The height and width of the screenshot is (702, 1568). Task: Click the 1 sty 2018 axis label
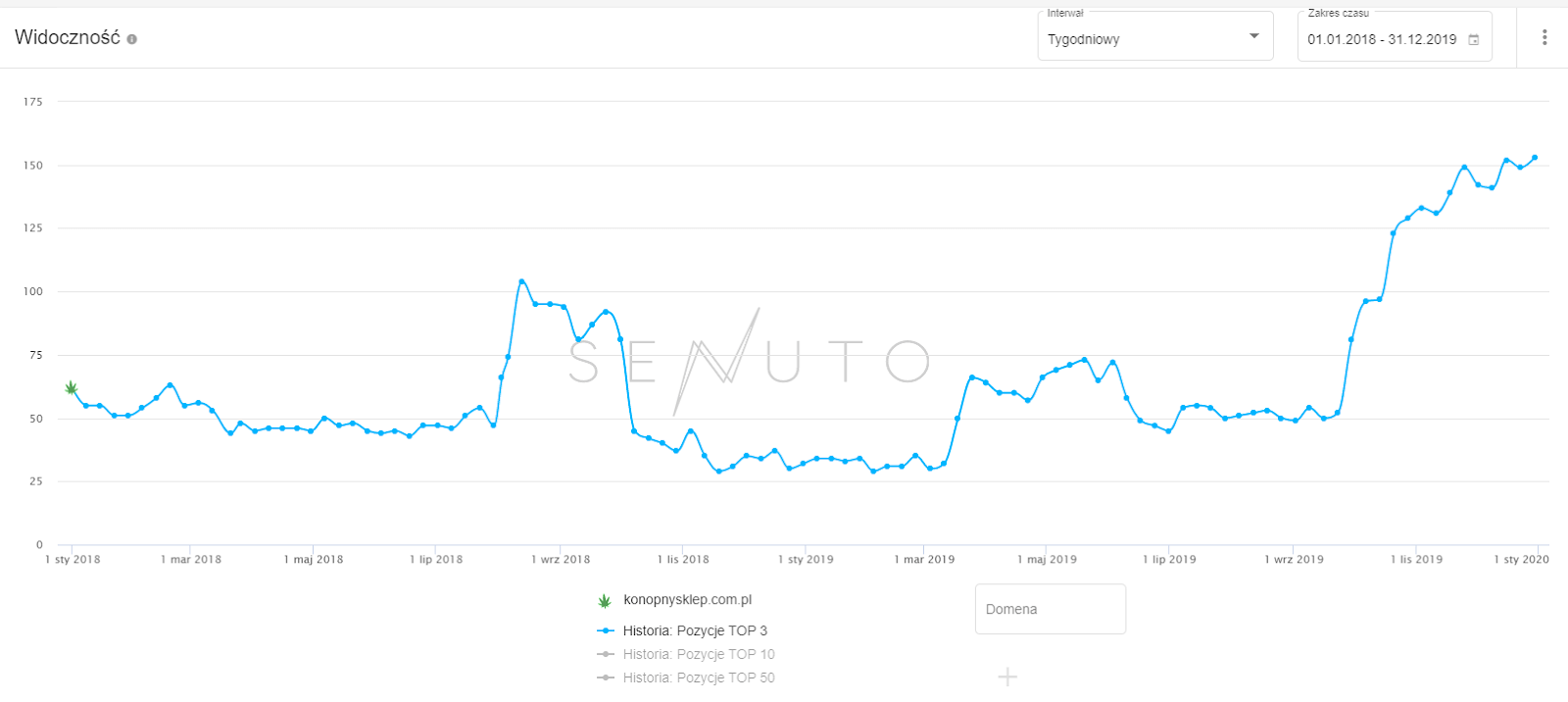73,560
